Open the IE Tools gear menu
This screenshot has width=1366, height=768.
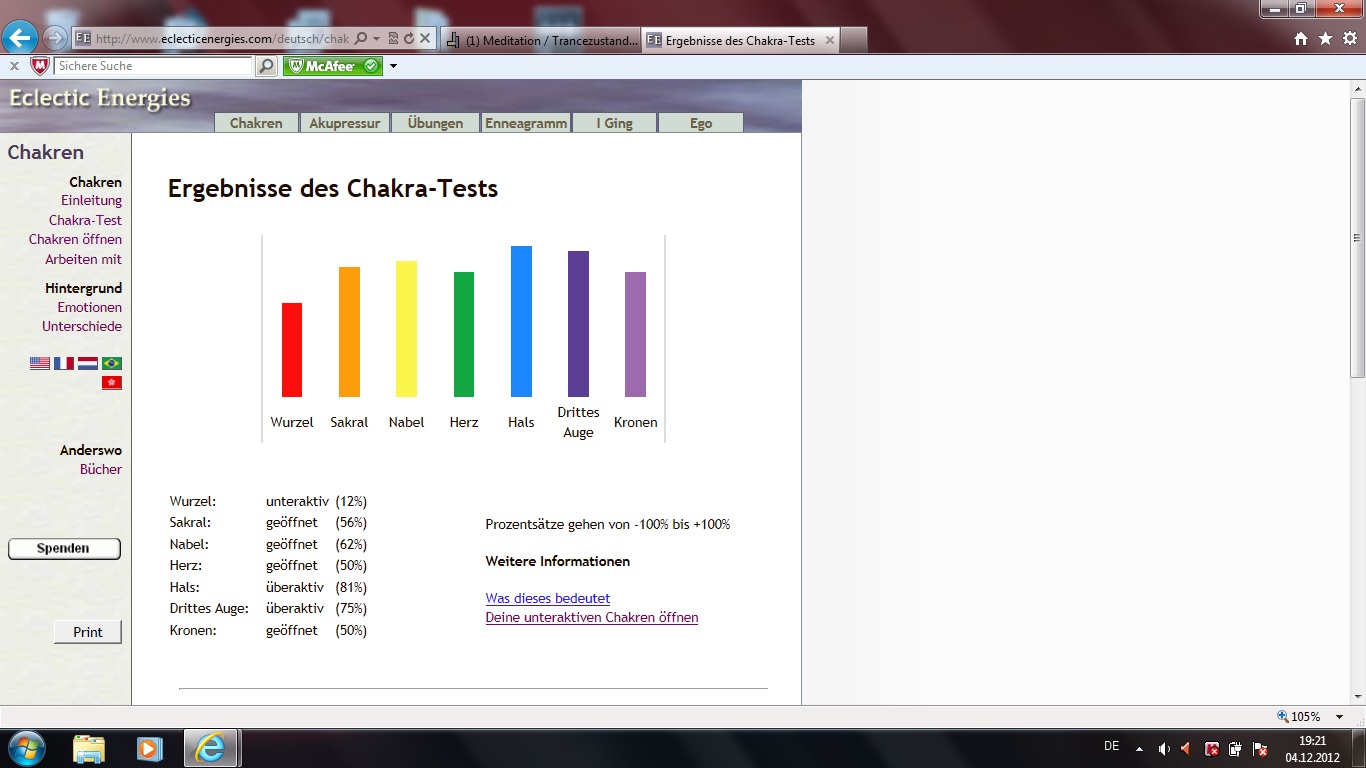pyautogui.click(x=1349, y=39)
